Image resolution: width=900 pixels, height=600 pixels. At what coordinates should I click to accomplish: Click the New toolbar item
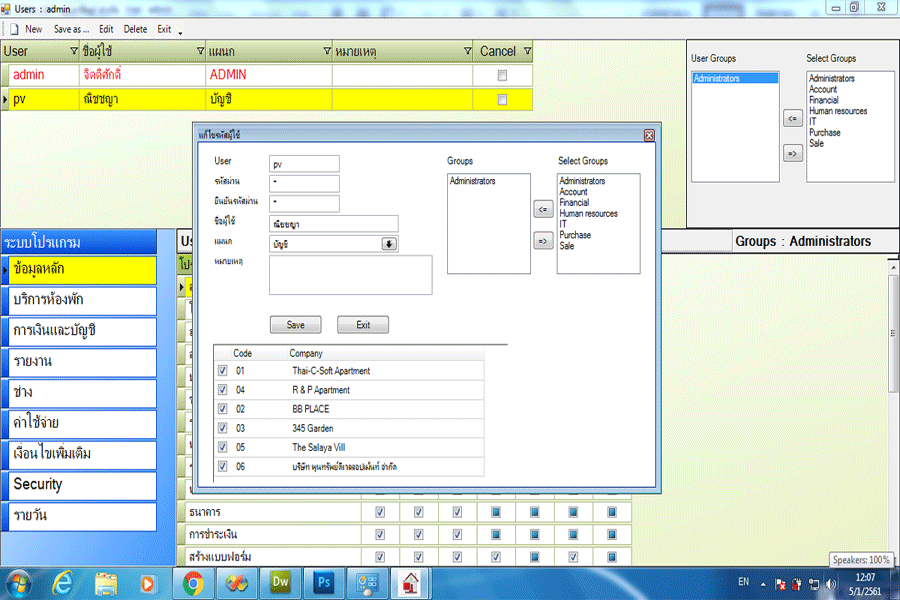pyautogui.click(x=27, y=29)
